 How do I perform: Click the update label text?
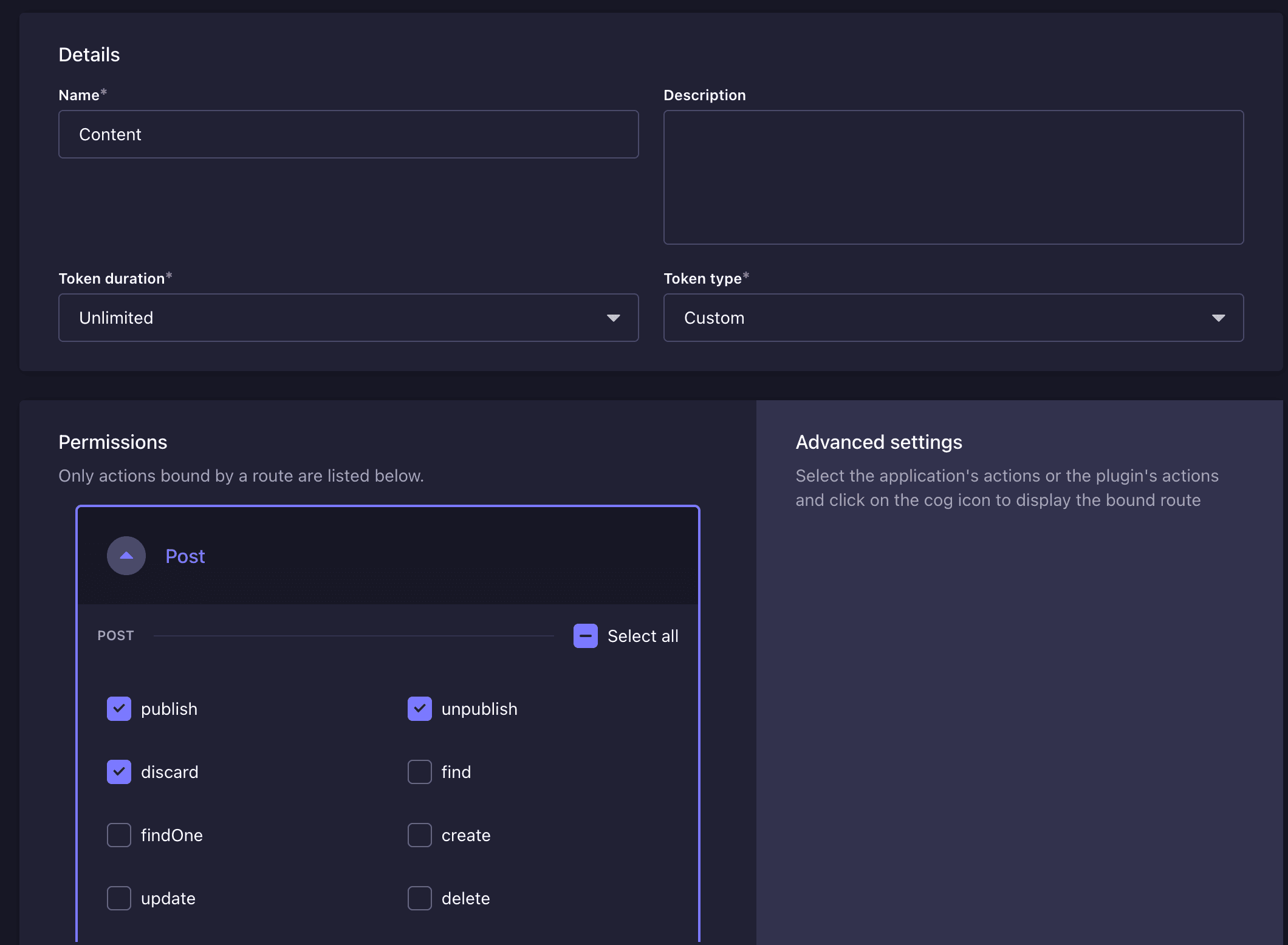pos(168,899)
